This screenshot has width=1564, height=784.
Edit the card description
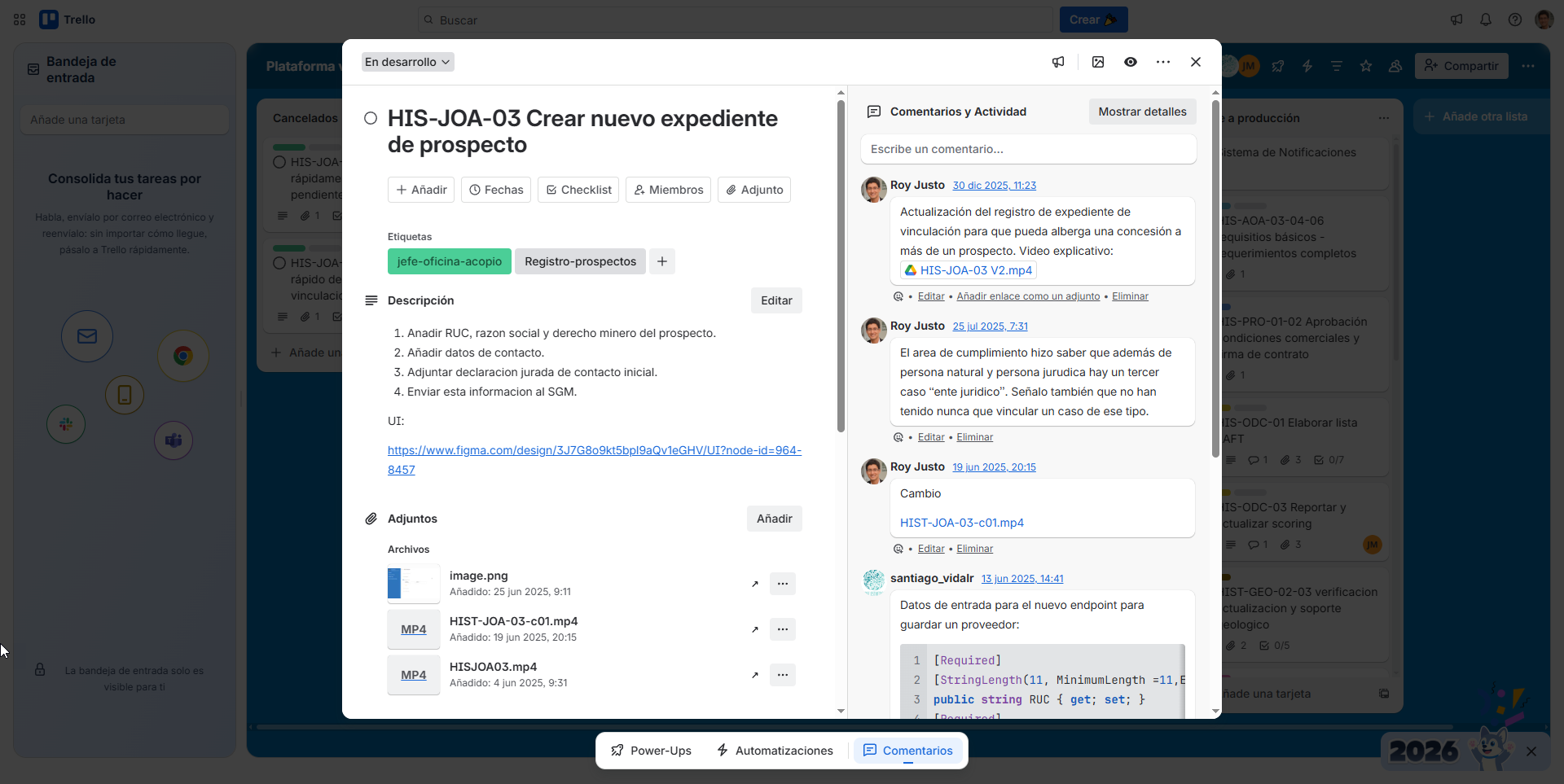pos(776,300)
